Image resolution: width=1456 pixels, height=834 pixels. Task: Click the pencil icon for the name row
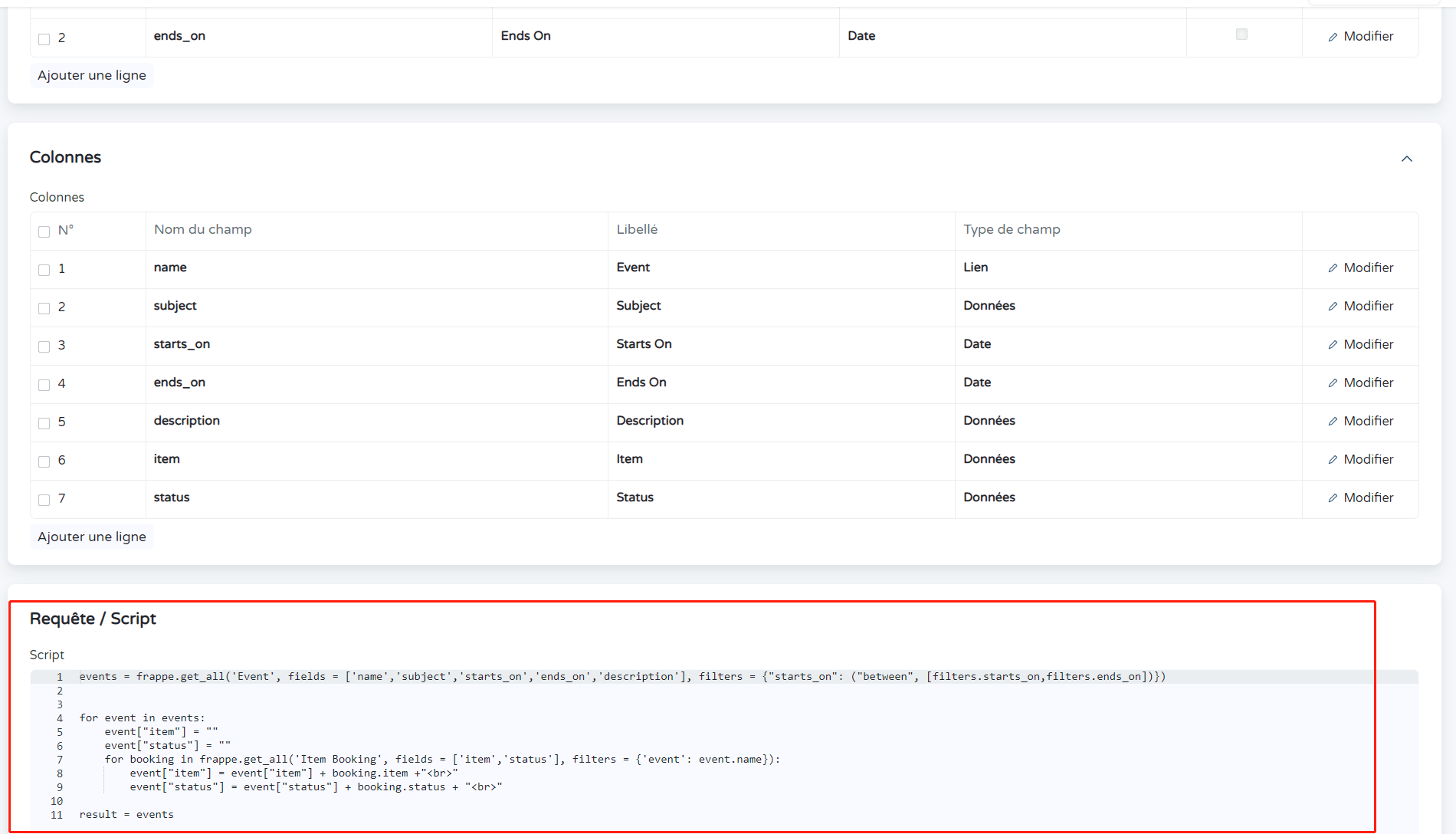tap(1333, 268)
